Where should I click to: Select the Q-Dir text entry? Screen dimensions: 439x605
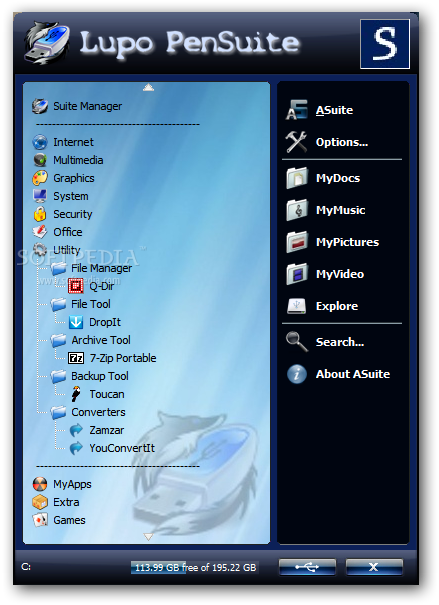pos(101,286)
